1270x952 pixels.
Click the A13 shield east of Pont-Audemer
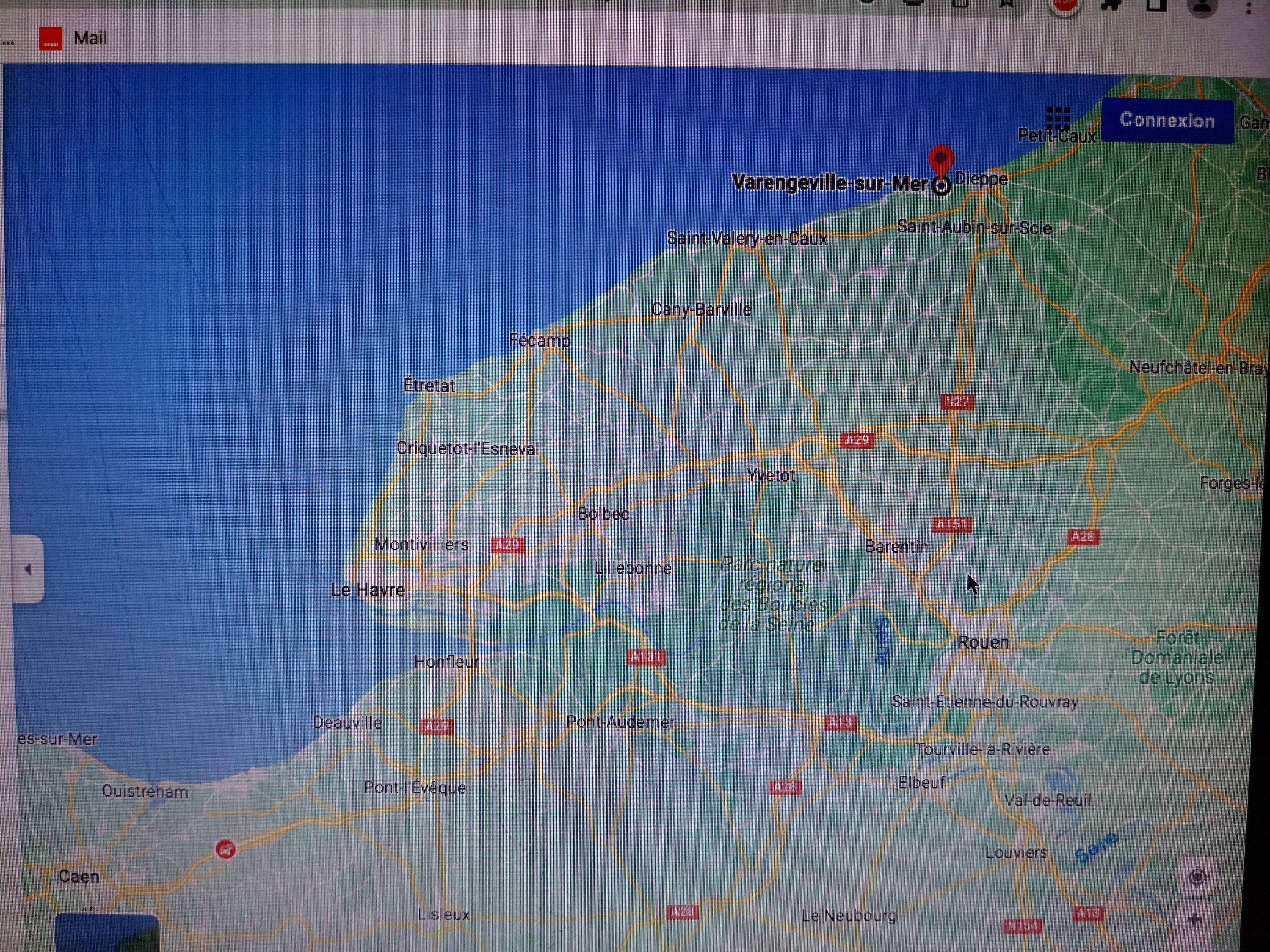[x=841, y=723]
